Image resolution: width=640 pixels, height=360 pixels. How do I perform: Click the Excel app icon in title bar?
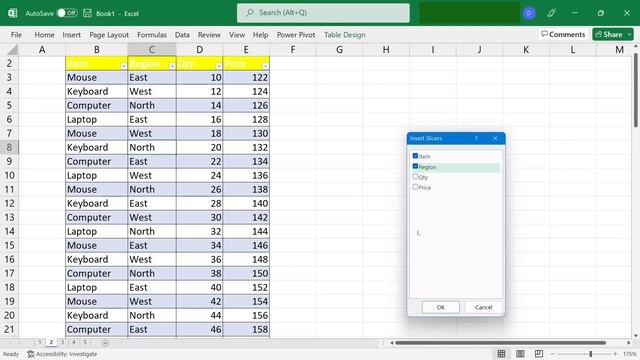[13, 13]
